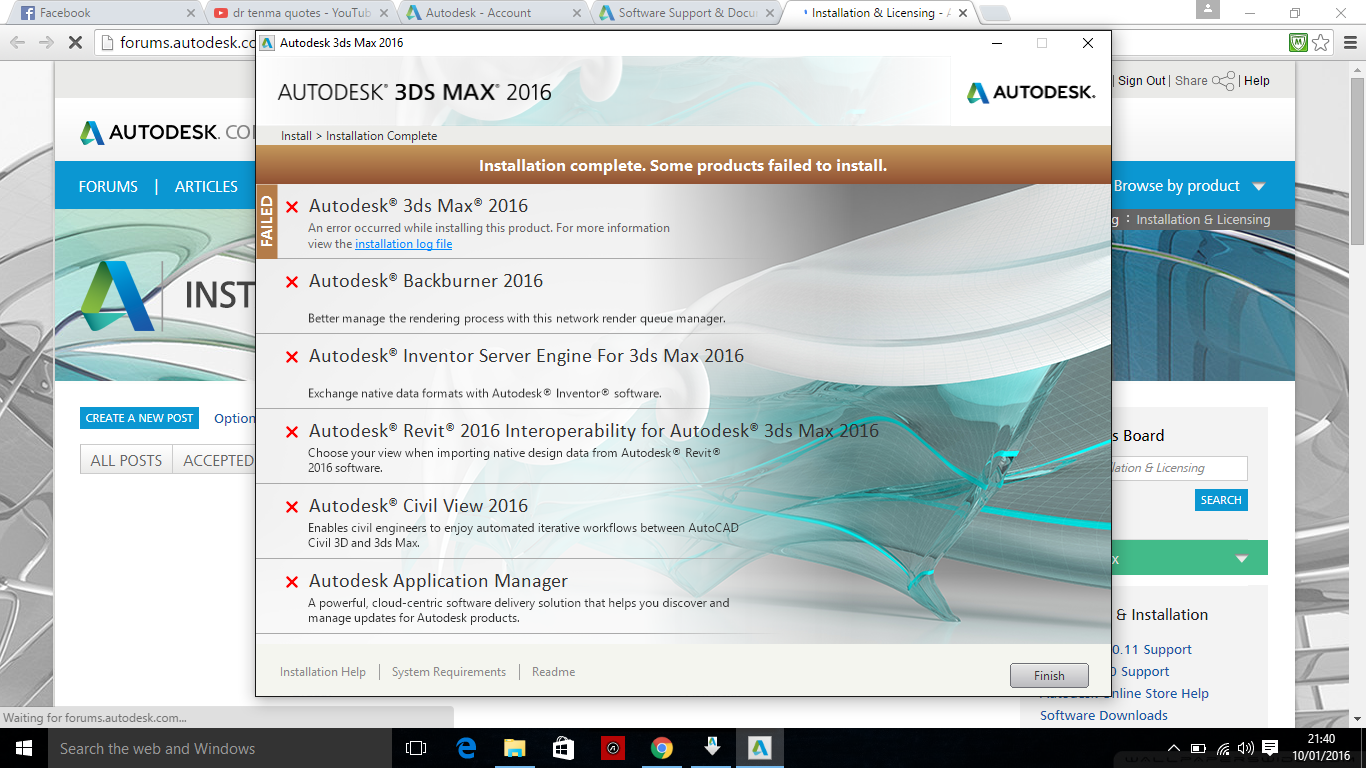
Task: Open the ARTICLES menu on the Autodesk site
Action: [x=206, y=187]
